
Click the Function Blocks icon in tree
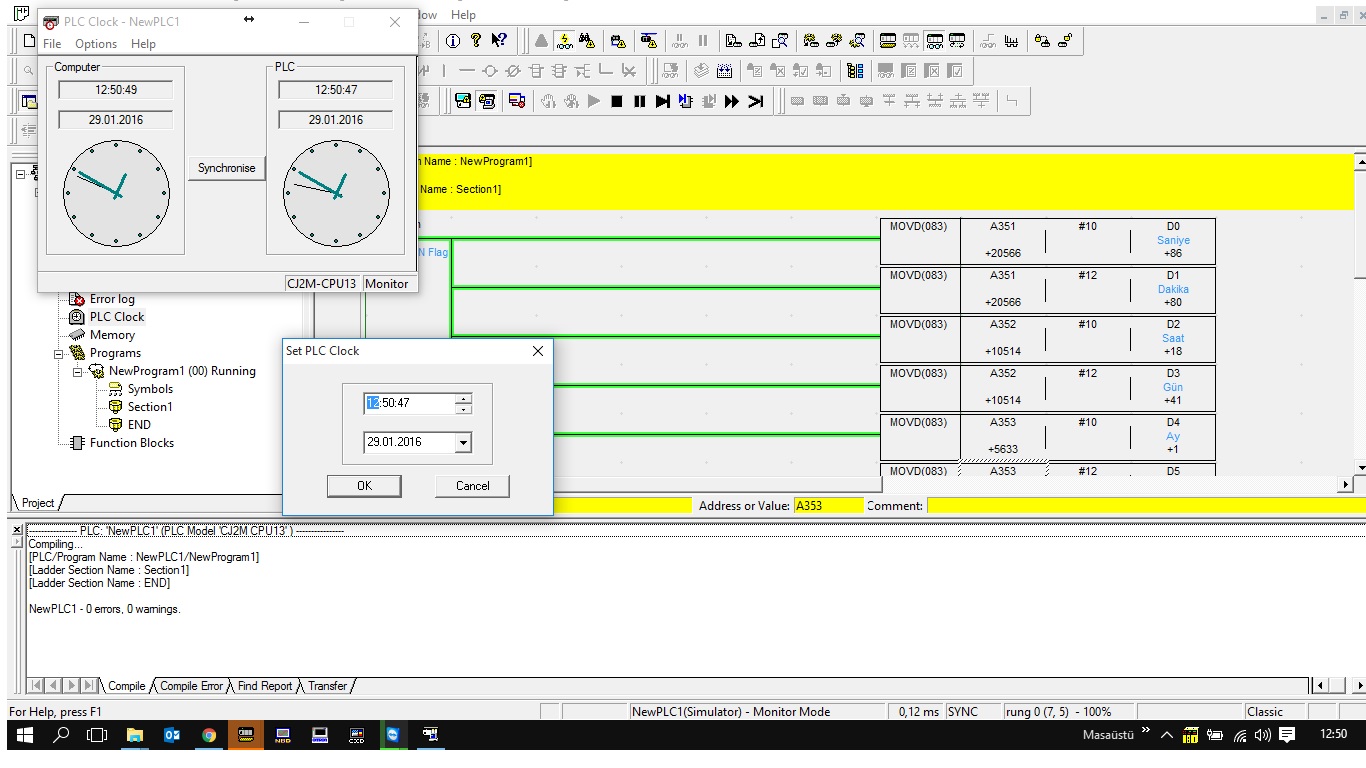[77, 443]
